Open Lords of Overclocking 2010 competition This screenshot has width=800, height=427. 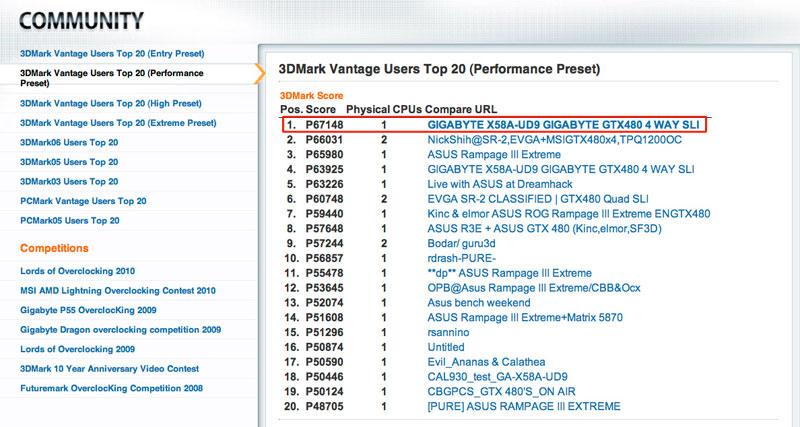[79, 271]
